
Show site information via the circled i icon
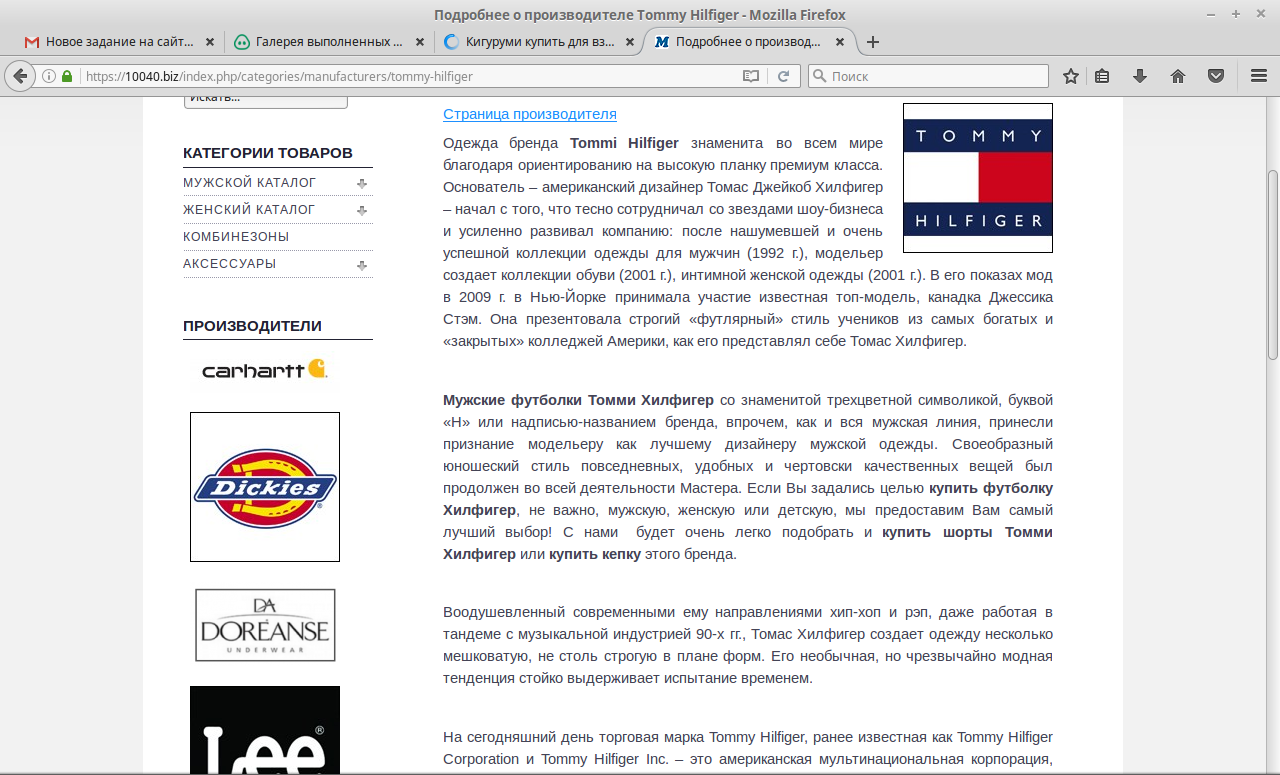click(48, 76)
